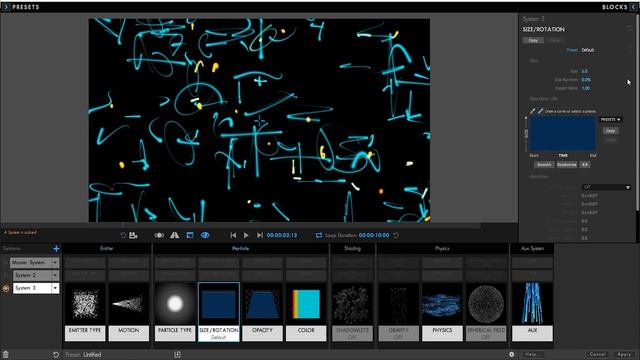Add a new particle system
This screenshot has height=360, width=640.
[56, 249]
